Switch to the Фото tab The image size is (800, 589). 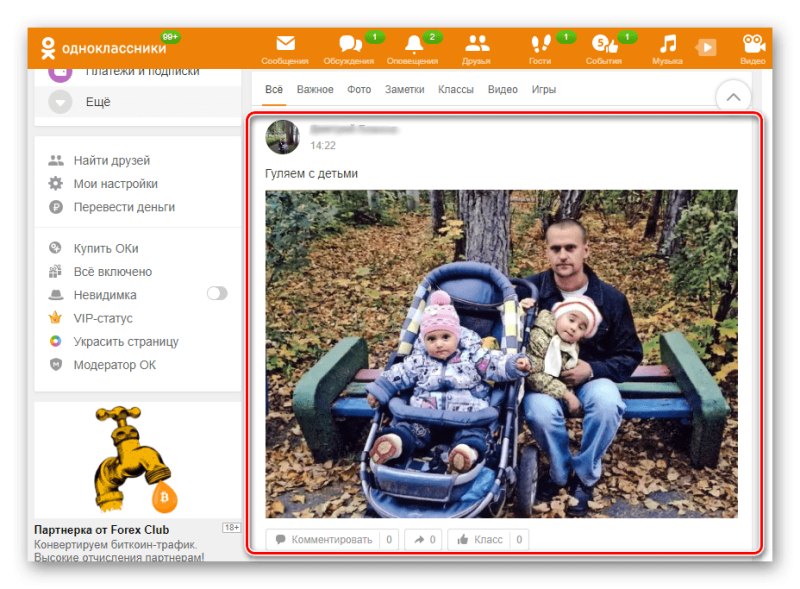[x=359, y=89]
